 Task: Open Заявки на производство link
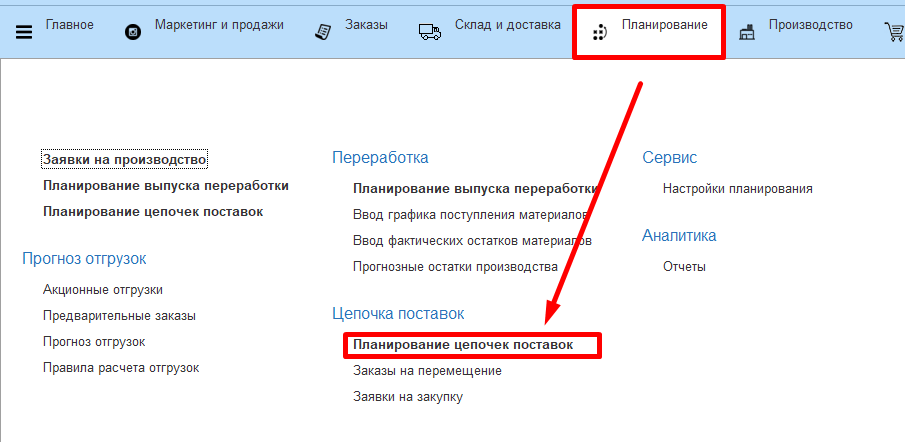(124, 159)
